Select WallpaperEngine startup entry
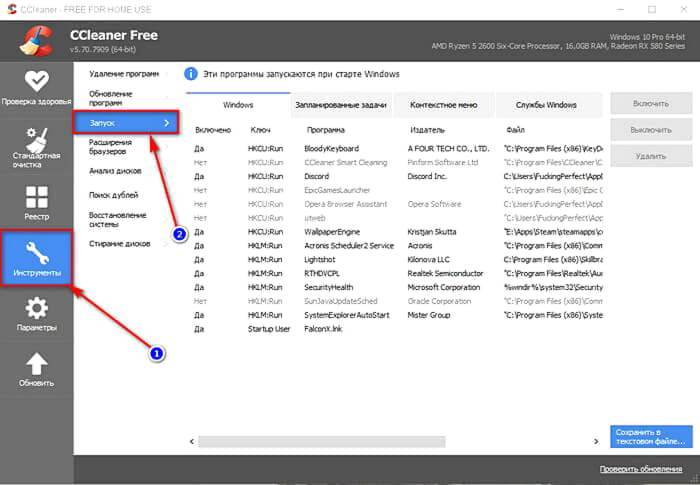Viewport: 700px width, 485px height. tap(397, 232)
